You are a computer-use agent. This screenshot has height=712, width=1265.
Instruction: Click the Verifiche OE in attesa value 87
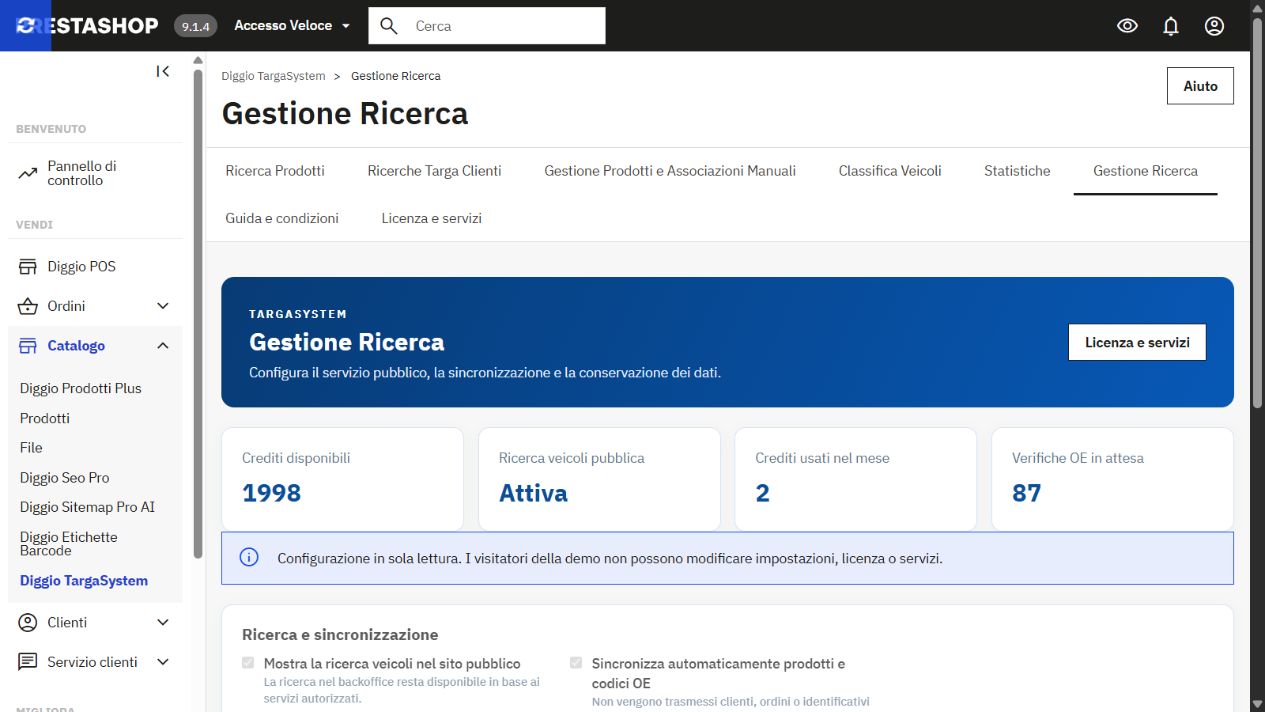pos(1026,493)
